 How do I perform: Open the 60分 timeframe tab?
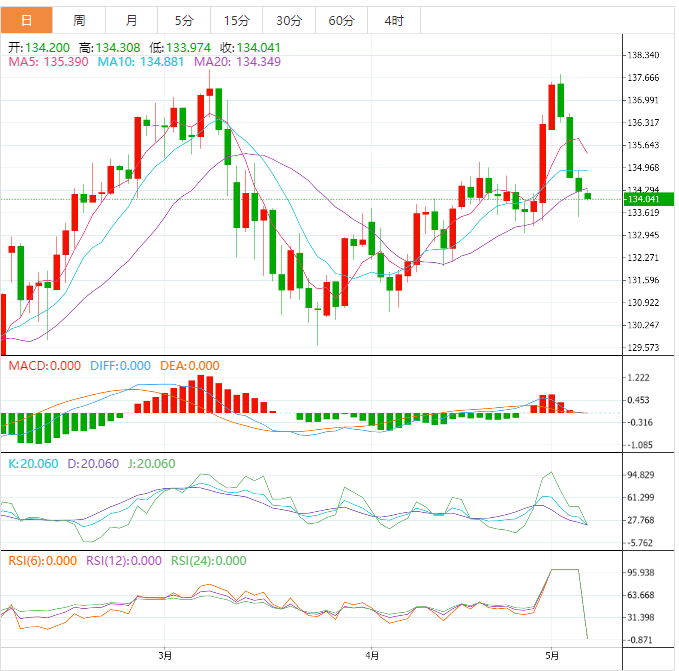click(341, 20)
